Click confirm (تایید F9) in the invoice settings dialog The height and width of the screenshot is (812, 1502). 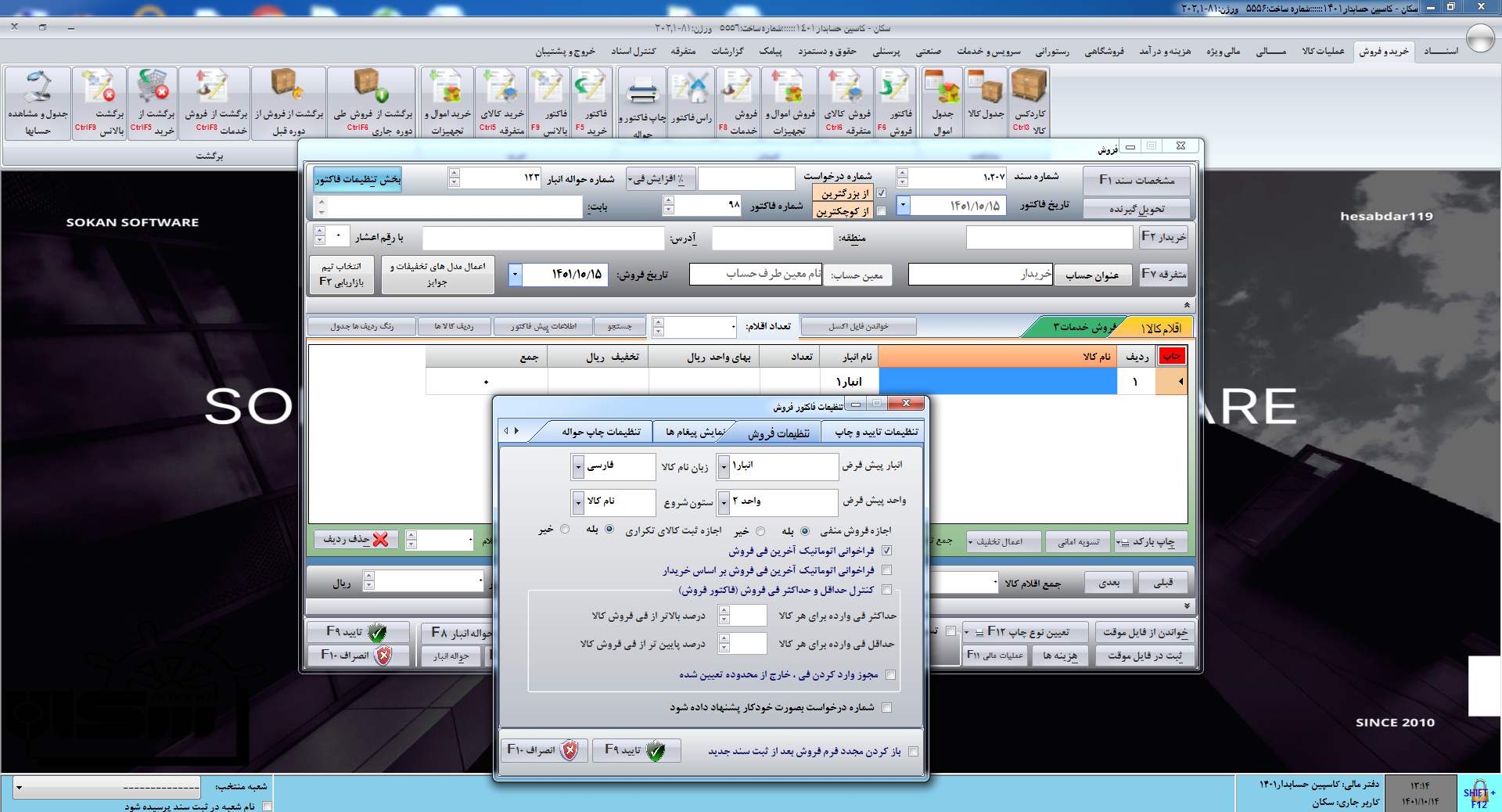click(635, 751)
